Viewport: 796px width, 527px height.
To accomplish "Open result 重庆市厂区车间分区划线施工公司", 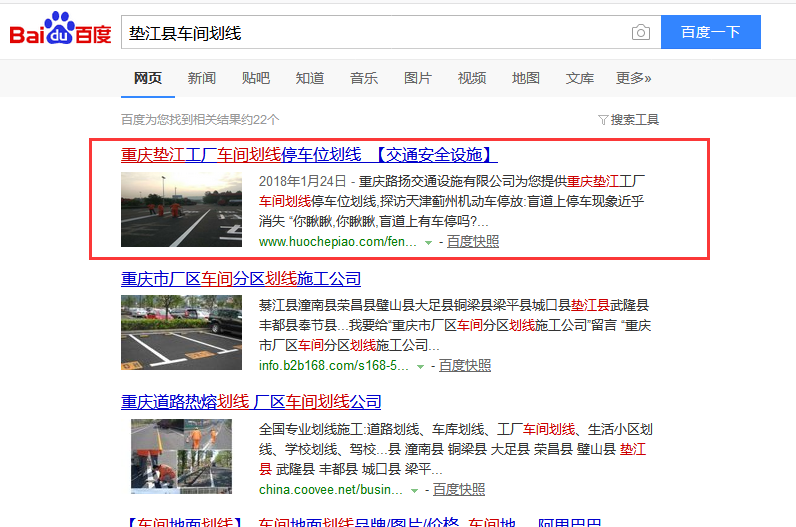I will pos(241,279).
